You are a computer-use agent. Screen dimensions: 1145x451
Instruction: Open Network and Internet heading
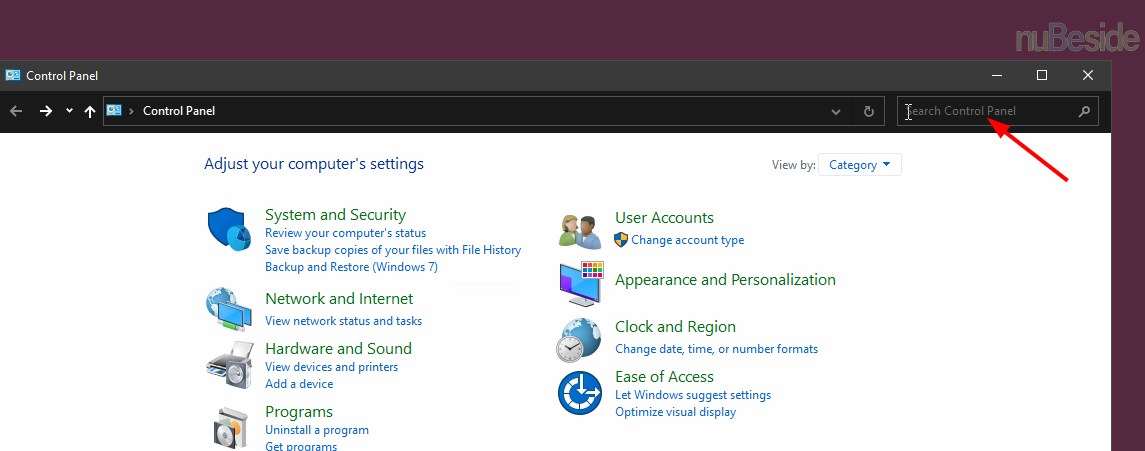coord(339,298)
